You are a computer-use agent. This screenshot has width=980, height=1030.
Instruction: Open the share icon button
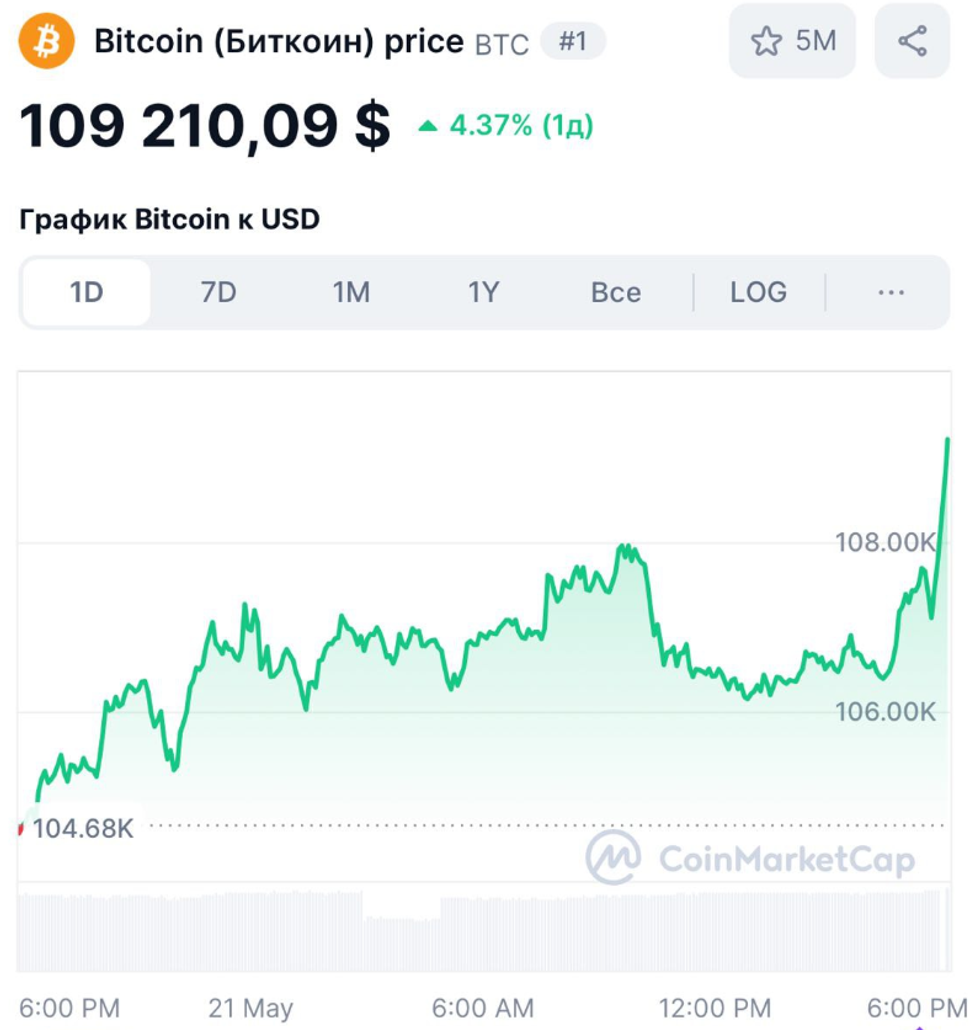[x=912, y=41]
